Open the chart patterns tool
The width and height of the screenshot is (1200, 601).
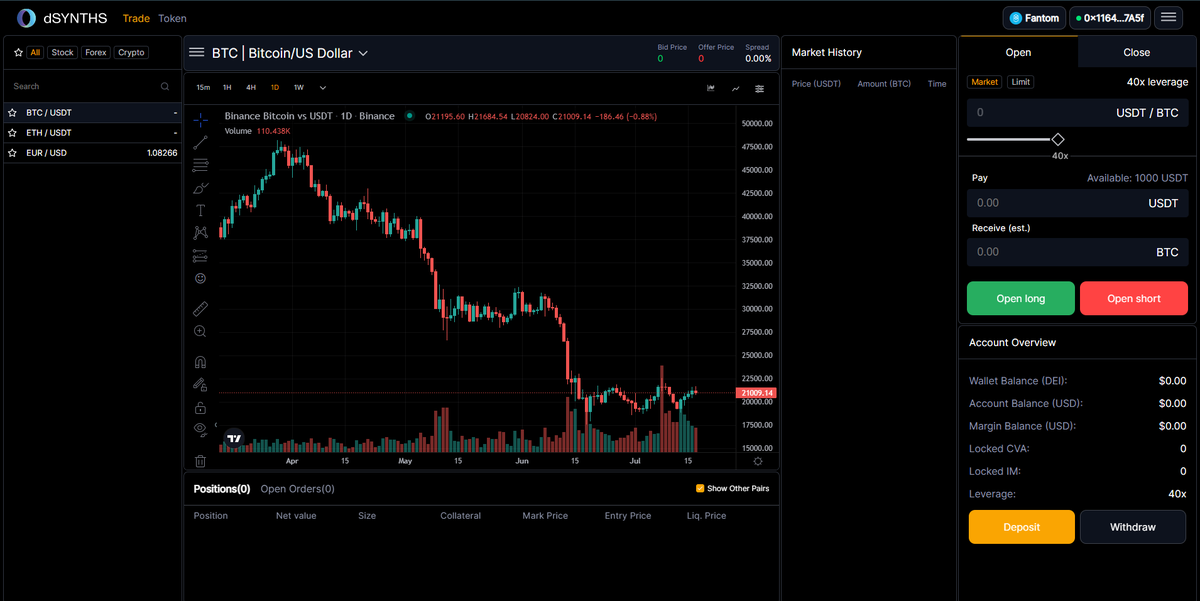coord(200,232)
